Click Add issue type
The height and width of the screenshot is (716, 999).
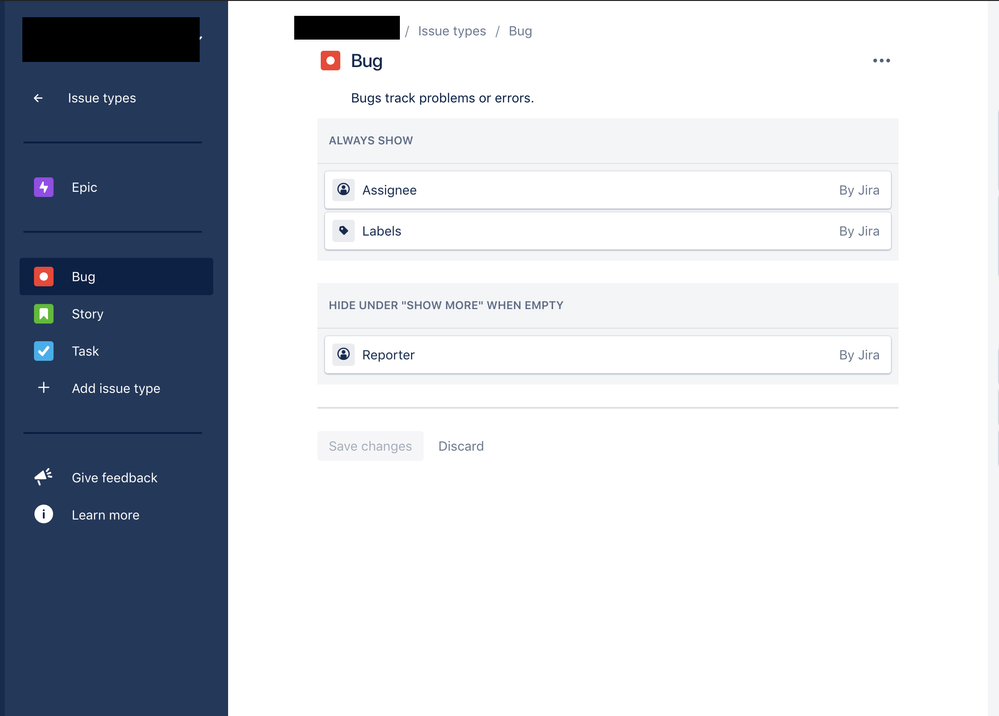click(116, 388)
